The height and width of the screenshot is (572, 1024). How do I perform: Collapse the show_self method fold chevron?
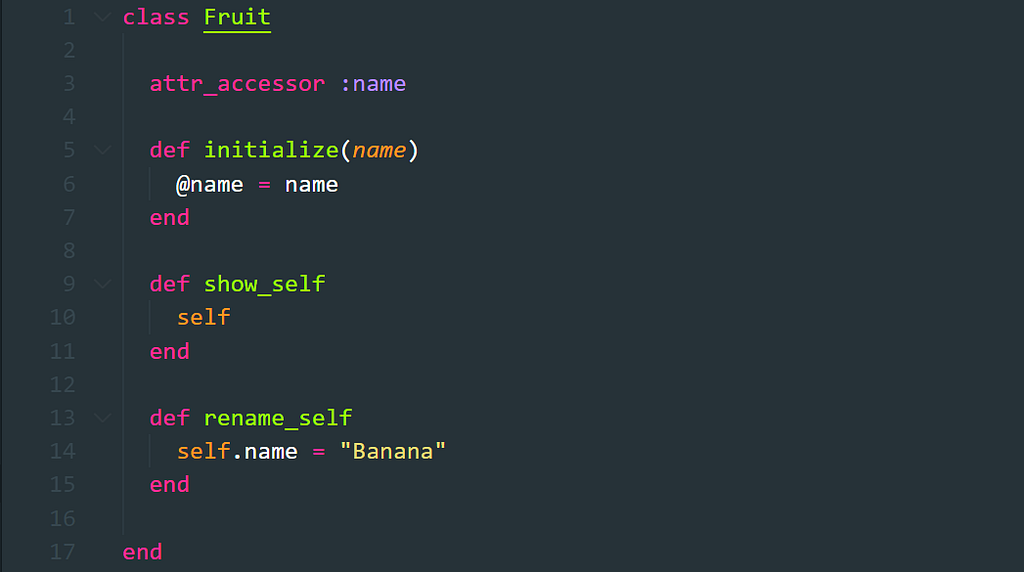click(x=103, y=284)
